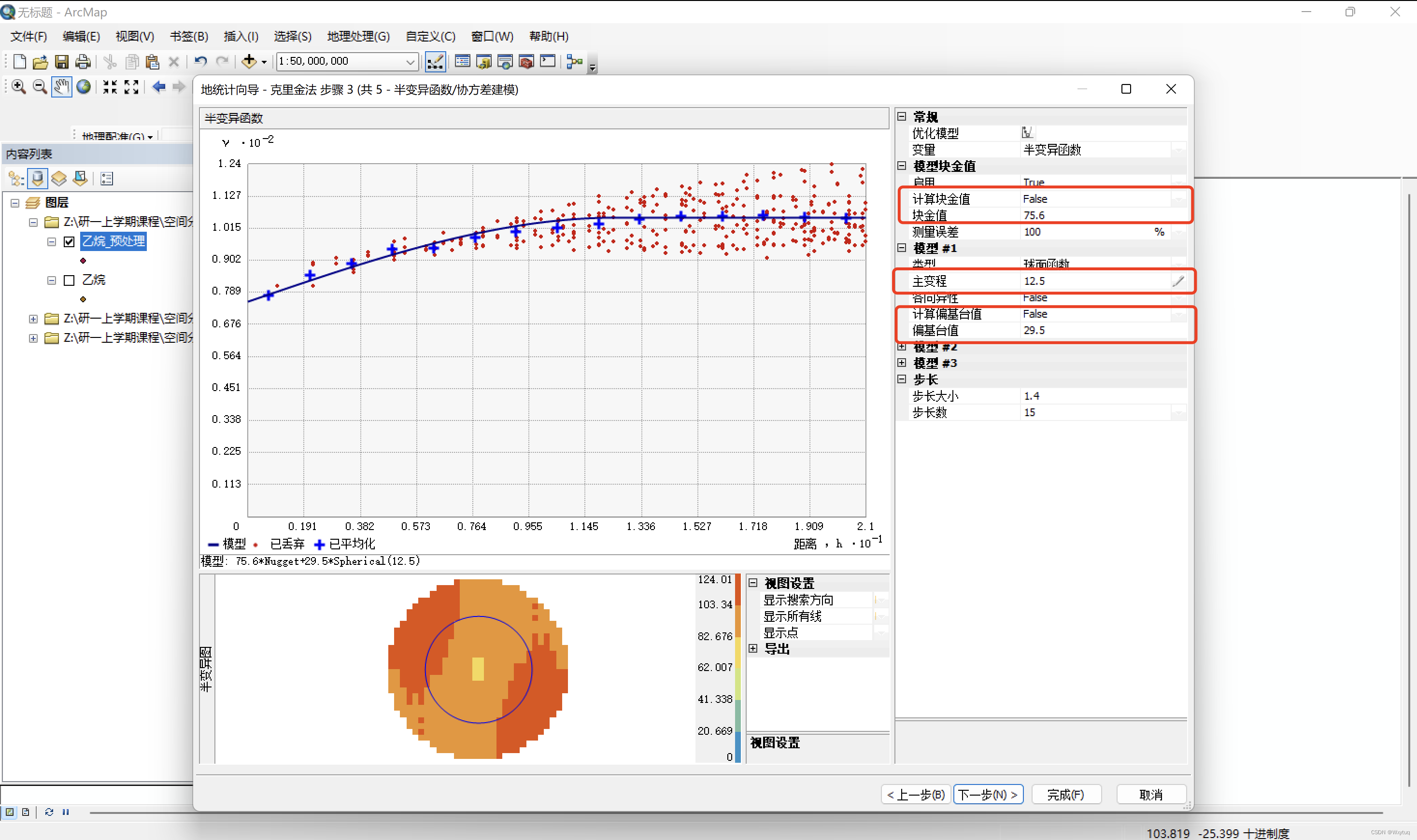Check the 乙烷 layer checkbox
Image resolution: width=1417 pixels, height=840 pixels.
tap(69, 280)
